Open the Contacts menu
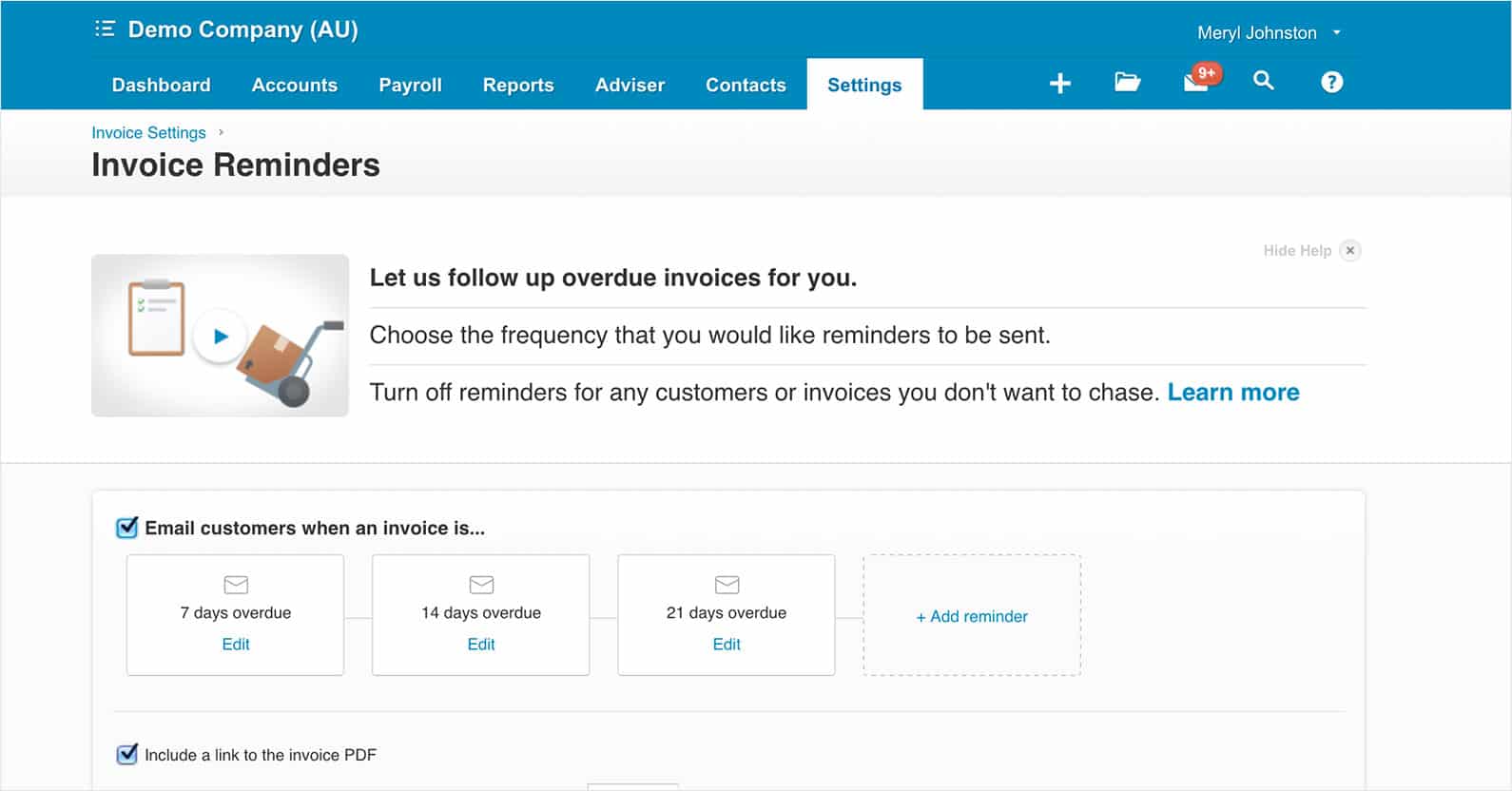This screenshot has height=791, width=1512. (x=746, y=85)
